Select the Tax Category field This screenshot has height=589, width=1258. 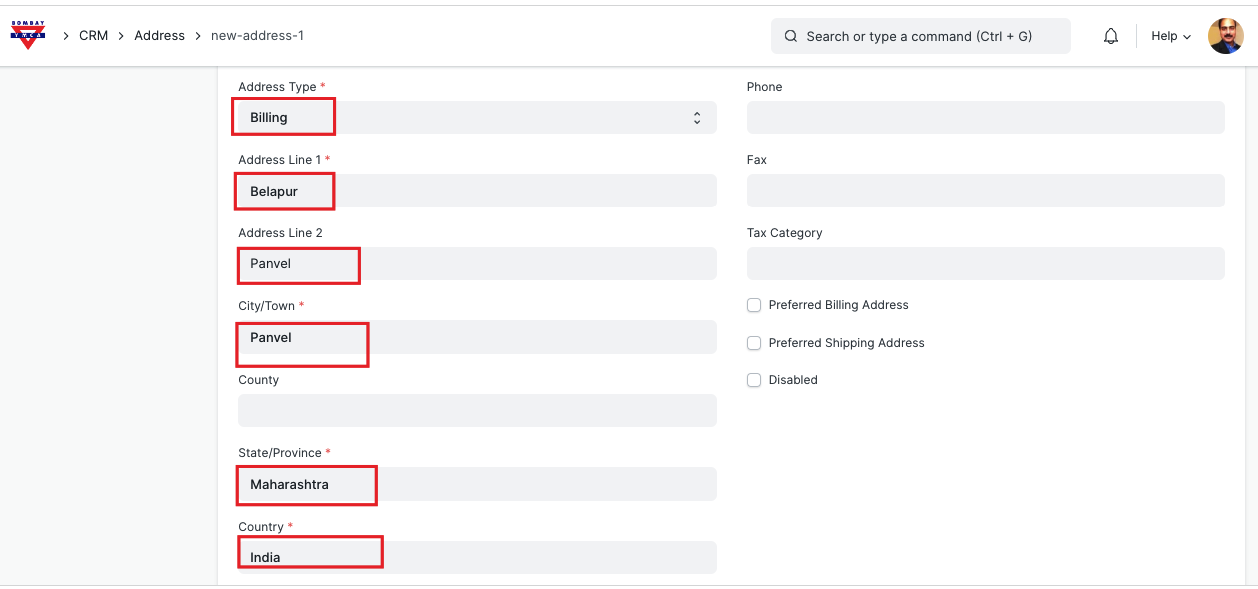pyautogui.click(x=985, y=264)
